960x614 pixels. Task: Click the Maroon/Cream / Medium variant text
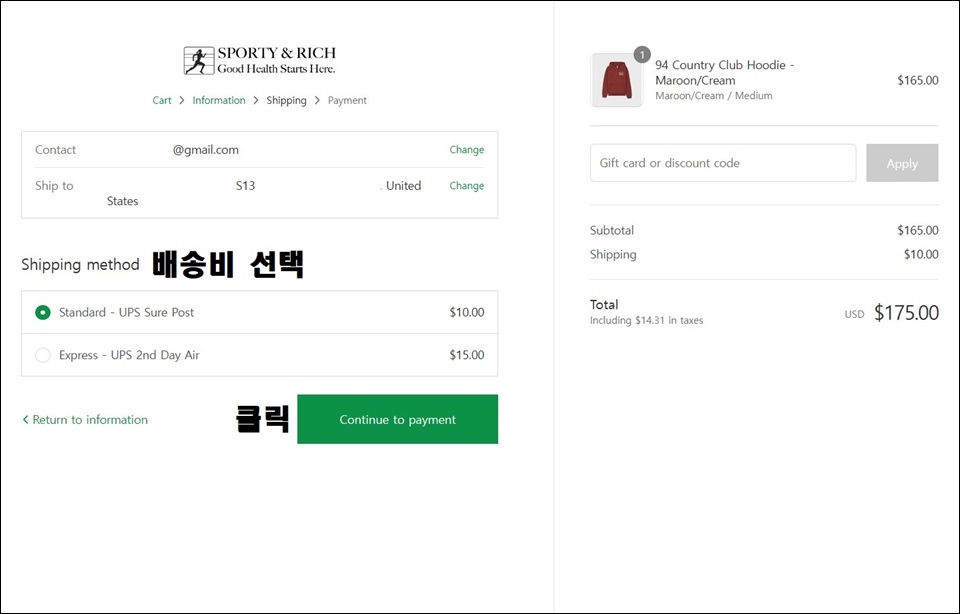714,95
